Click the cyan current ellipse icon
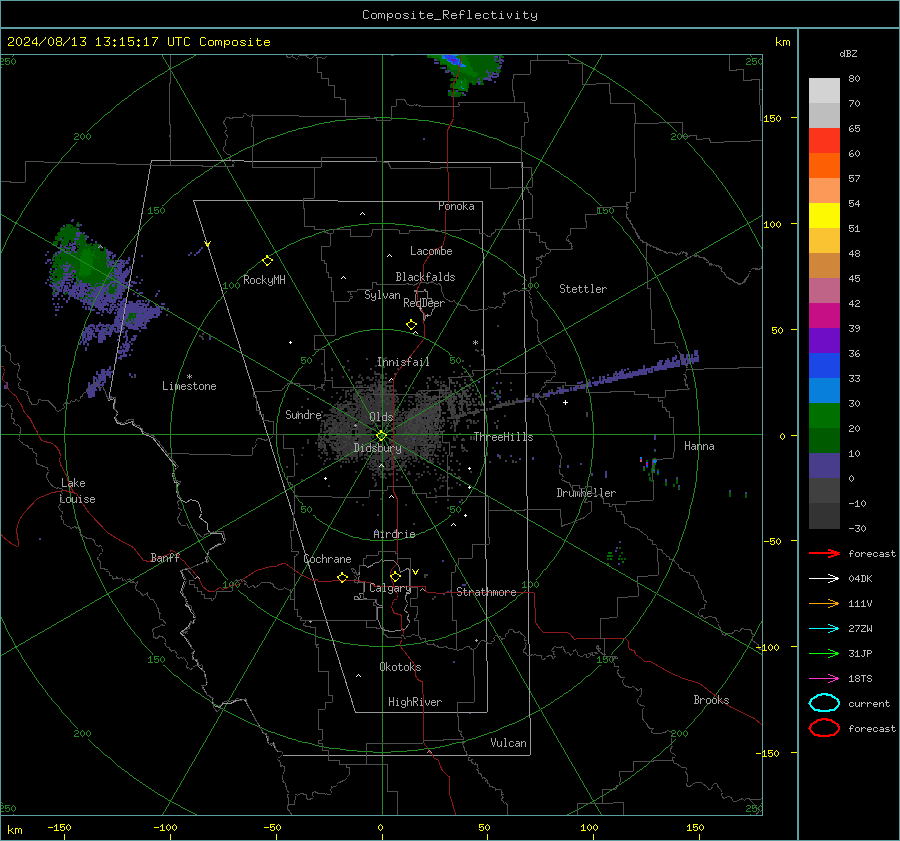900x841 pixels. tap(824, 703)
